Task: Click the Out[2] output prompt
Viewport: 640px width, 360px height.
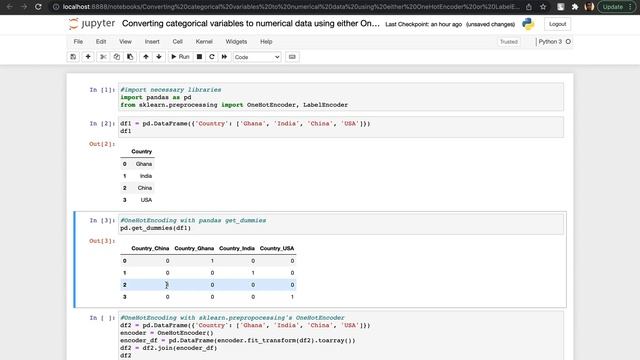Action: coord(102,144)
